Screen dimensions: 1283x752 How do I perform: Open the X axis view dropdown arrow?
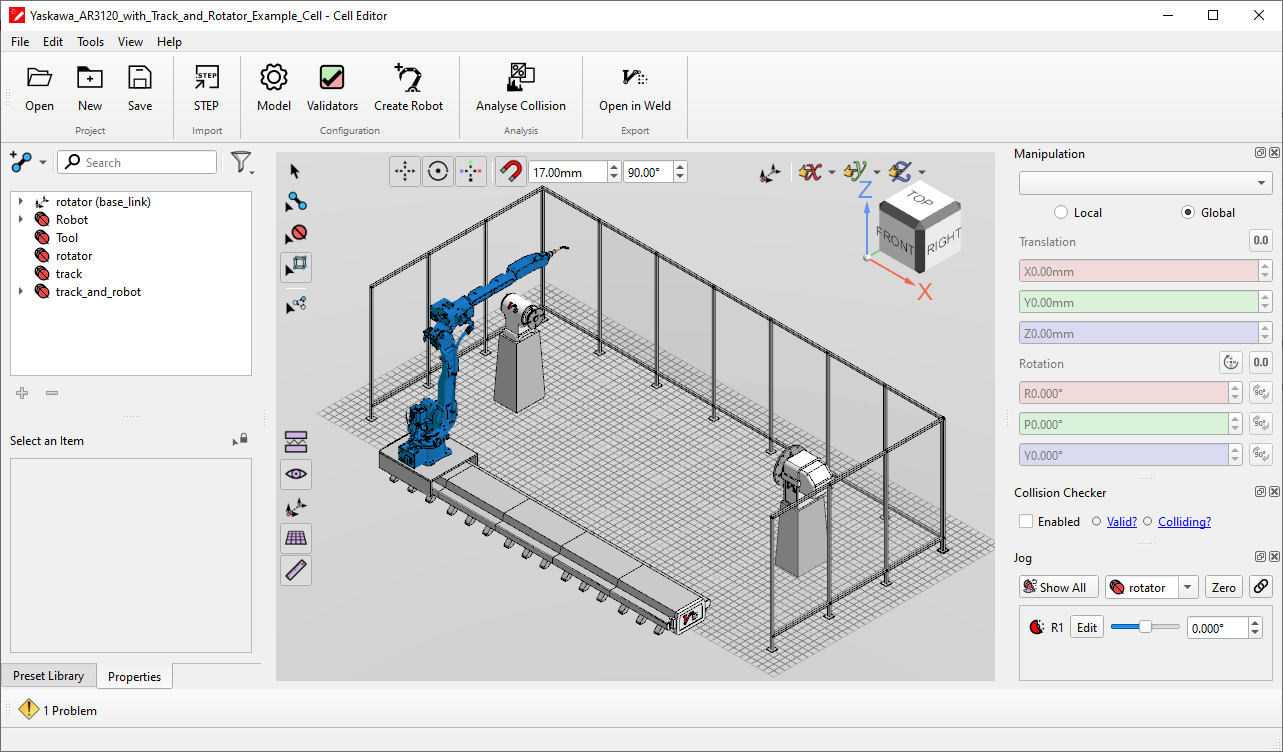pos(832,173)
